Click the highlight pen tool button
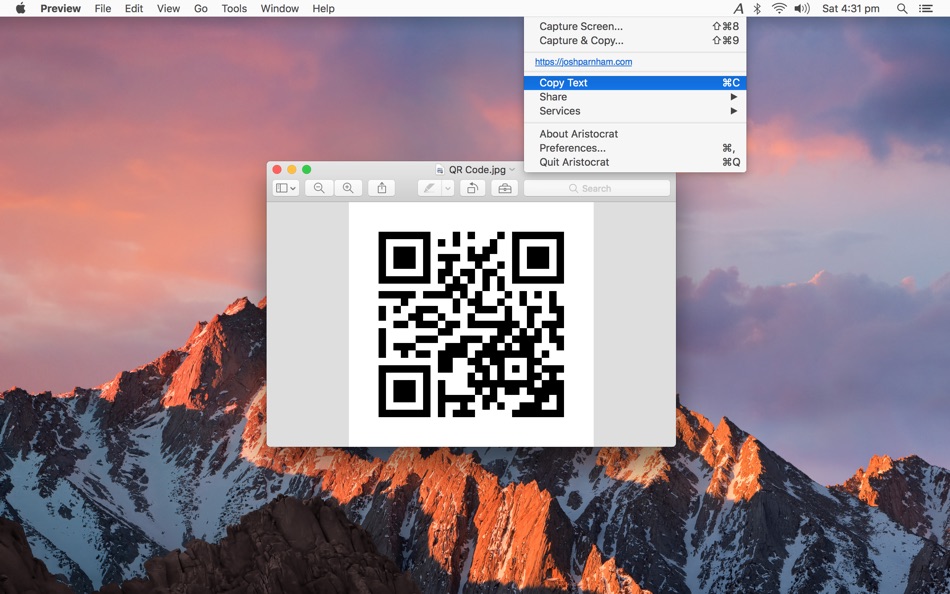This screenshot has width=950, height=594. coord(430,189)
